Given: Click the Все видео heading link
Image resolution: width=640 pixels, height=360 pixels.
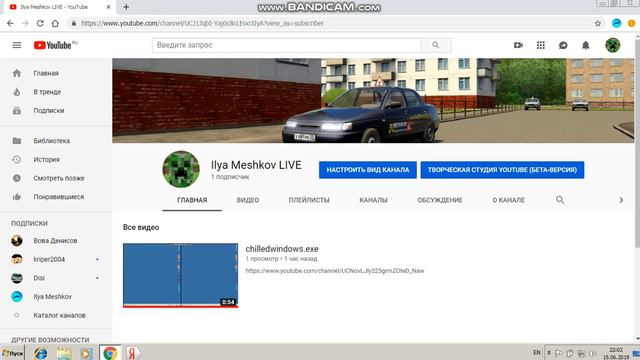Looking at the screenshot, I should click(x=141, y=227).
